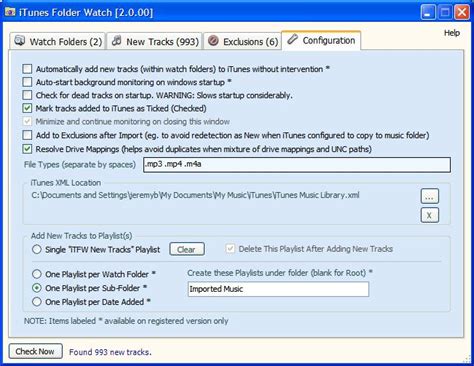Screen dimensions: 474x366
Task: Toggle check for dead tracks on startup
Action: point(27,95)
